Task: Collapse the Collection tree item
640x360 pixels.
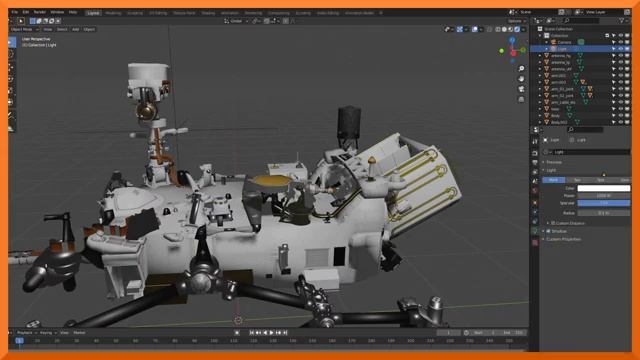Action: [x=540, y=36]
